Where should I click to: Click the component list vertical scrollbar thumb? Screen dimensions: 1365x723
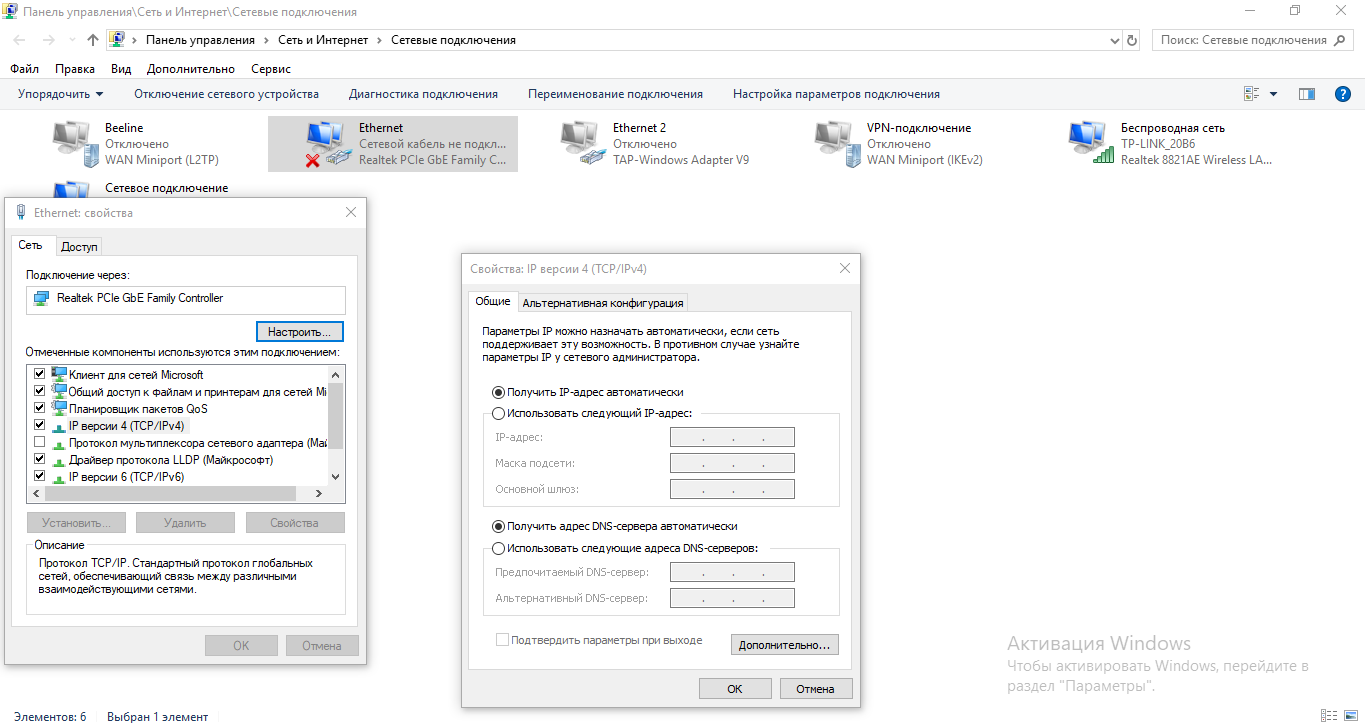click(x=335, y=415)
